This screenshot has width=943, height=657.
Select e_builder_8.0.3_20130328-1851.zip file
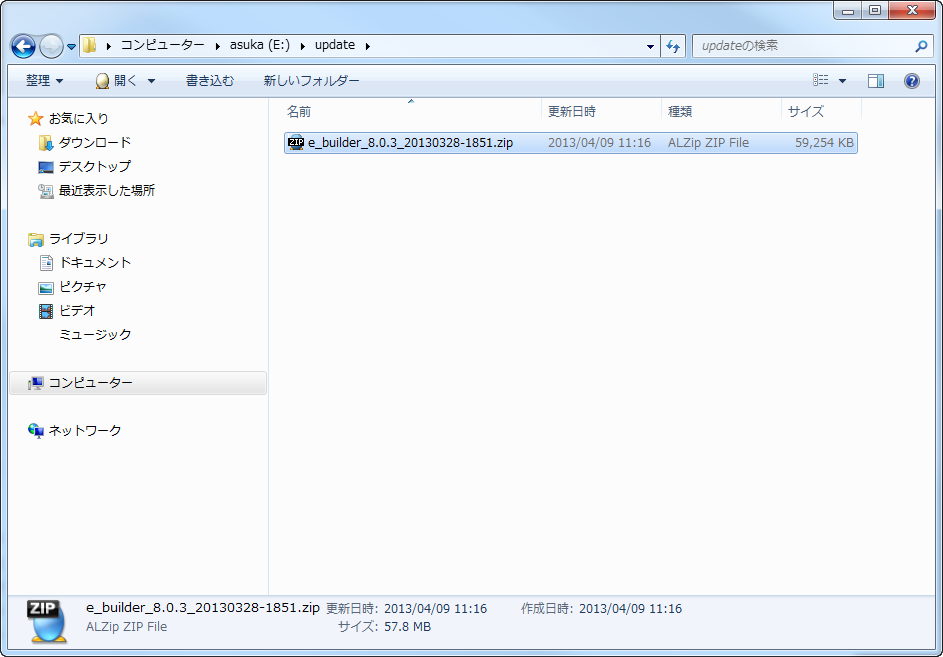(571, 143)
